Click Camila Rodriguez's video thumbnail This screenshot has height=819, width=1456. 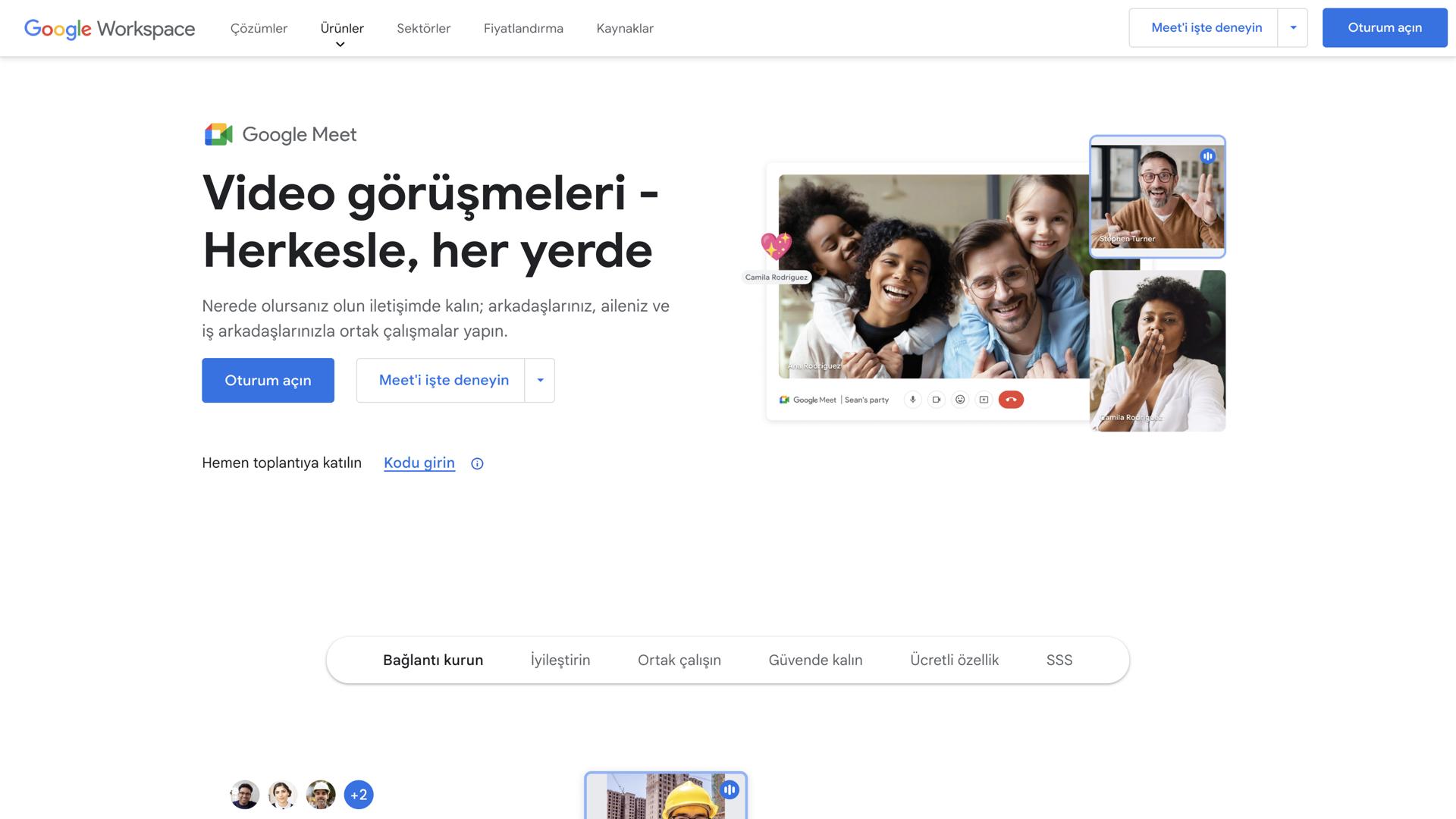[x=1156, y=350]
